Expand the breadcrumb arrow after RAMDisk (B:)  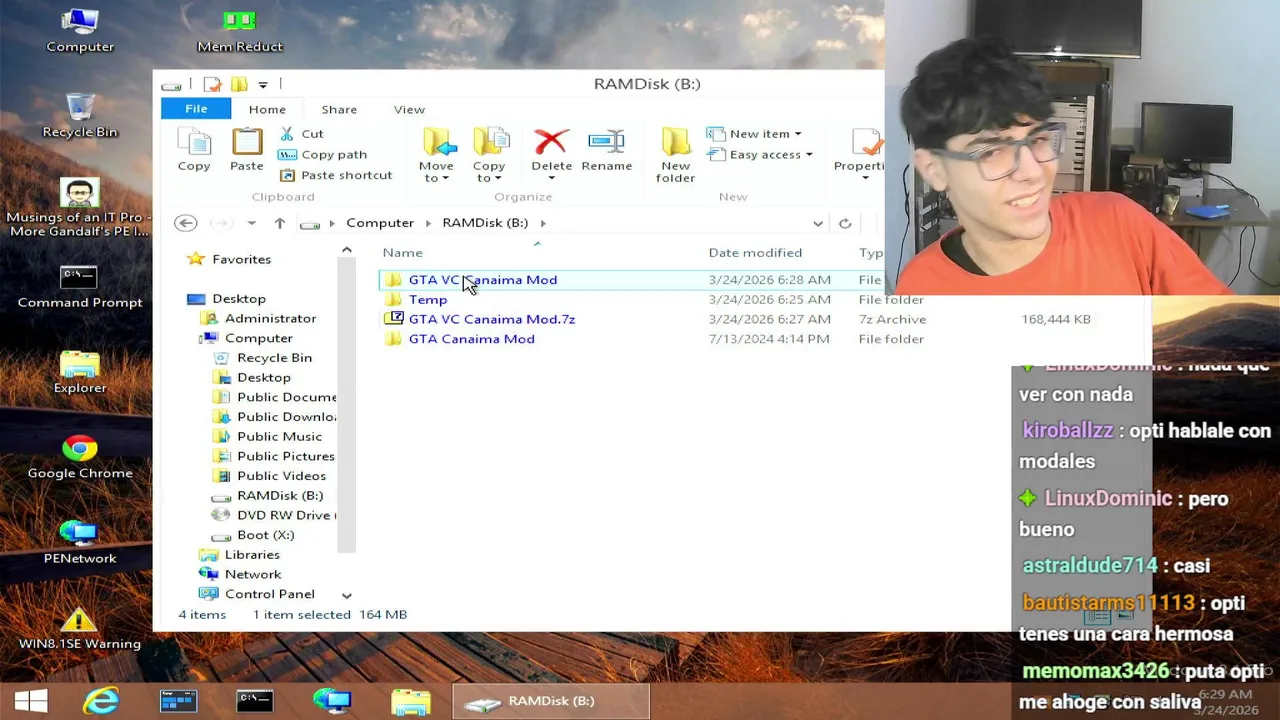click(x=543, y=223)
